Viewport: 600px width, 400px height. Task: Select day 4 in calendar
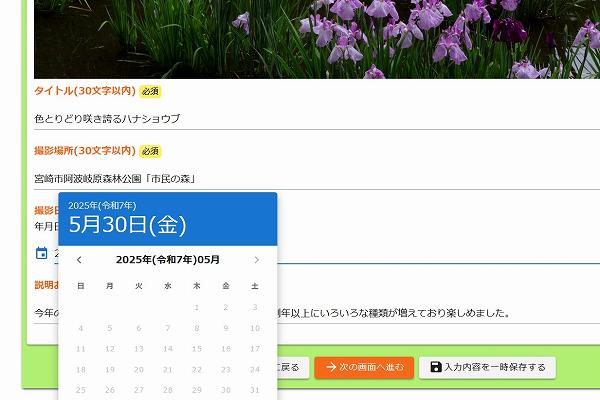click(x=81, y=328)
